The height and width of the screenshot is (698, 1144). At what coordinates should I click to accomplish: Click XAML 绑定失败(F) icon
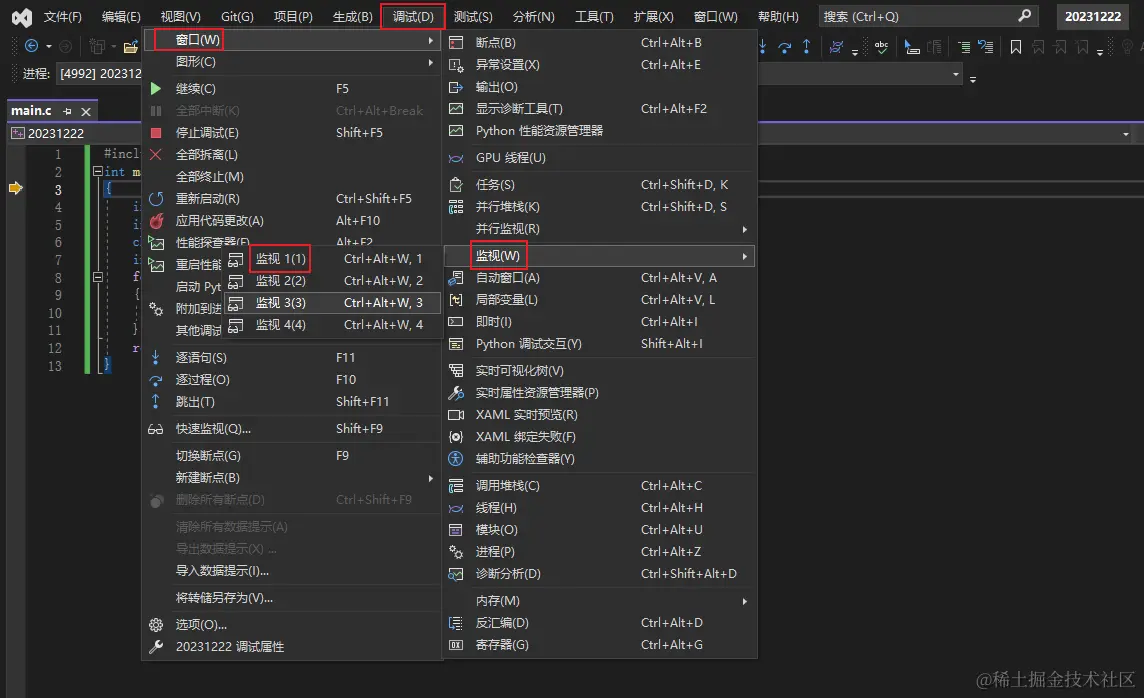click(x=456, y=437)
